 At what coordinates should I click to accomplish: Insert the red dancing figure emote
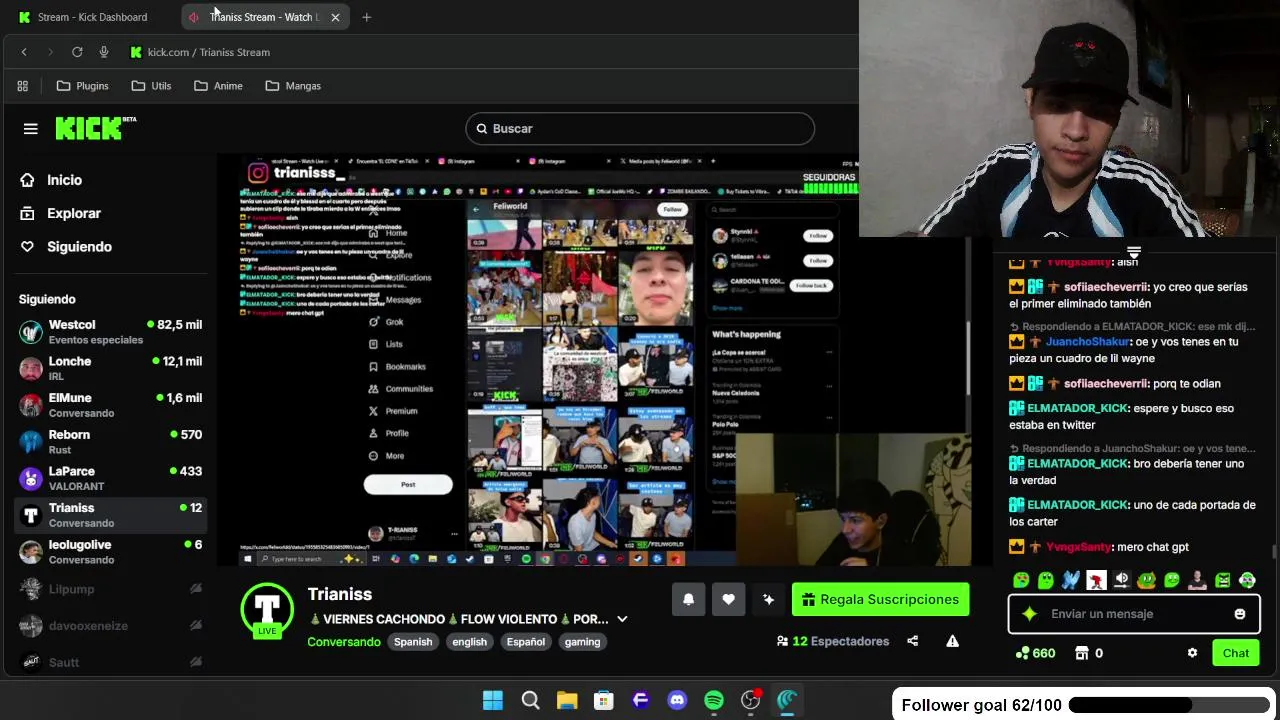(x=1096, y=580)
